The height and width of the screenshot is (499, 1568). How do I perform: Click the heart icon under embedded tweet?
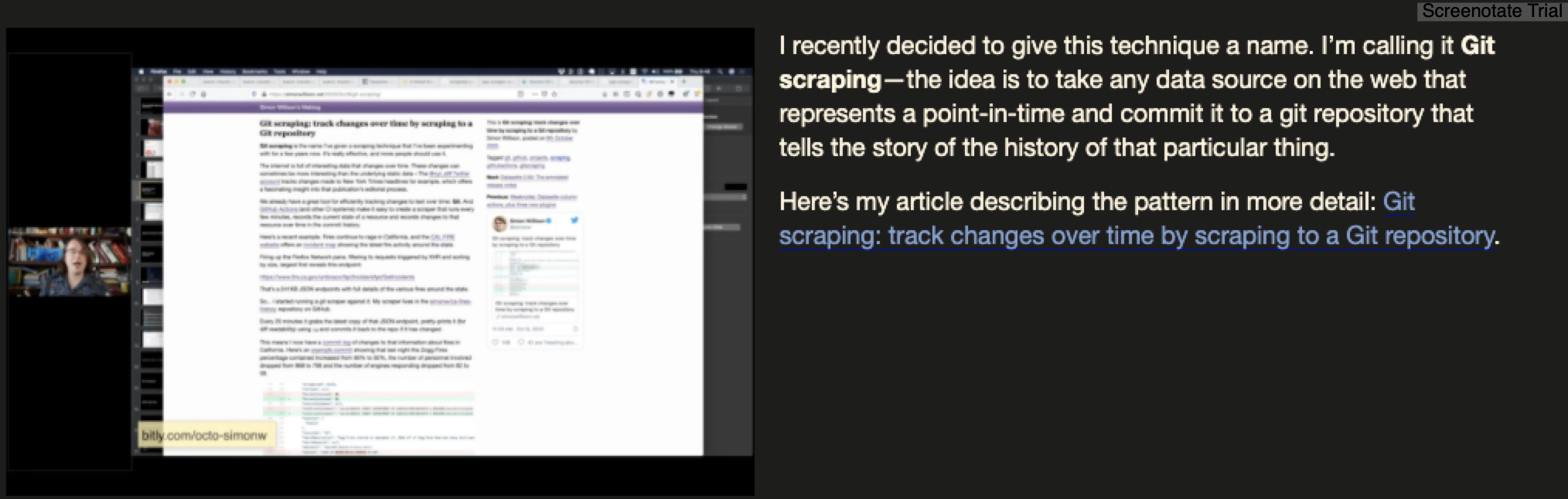click(x=496, y=341)
